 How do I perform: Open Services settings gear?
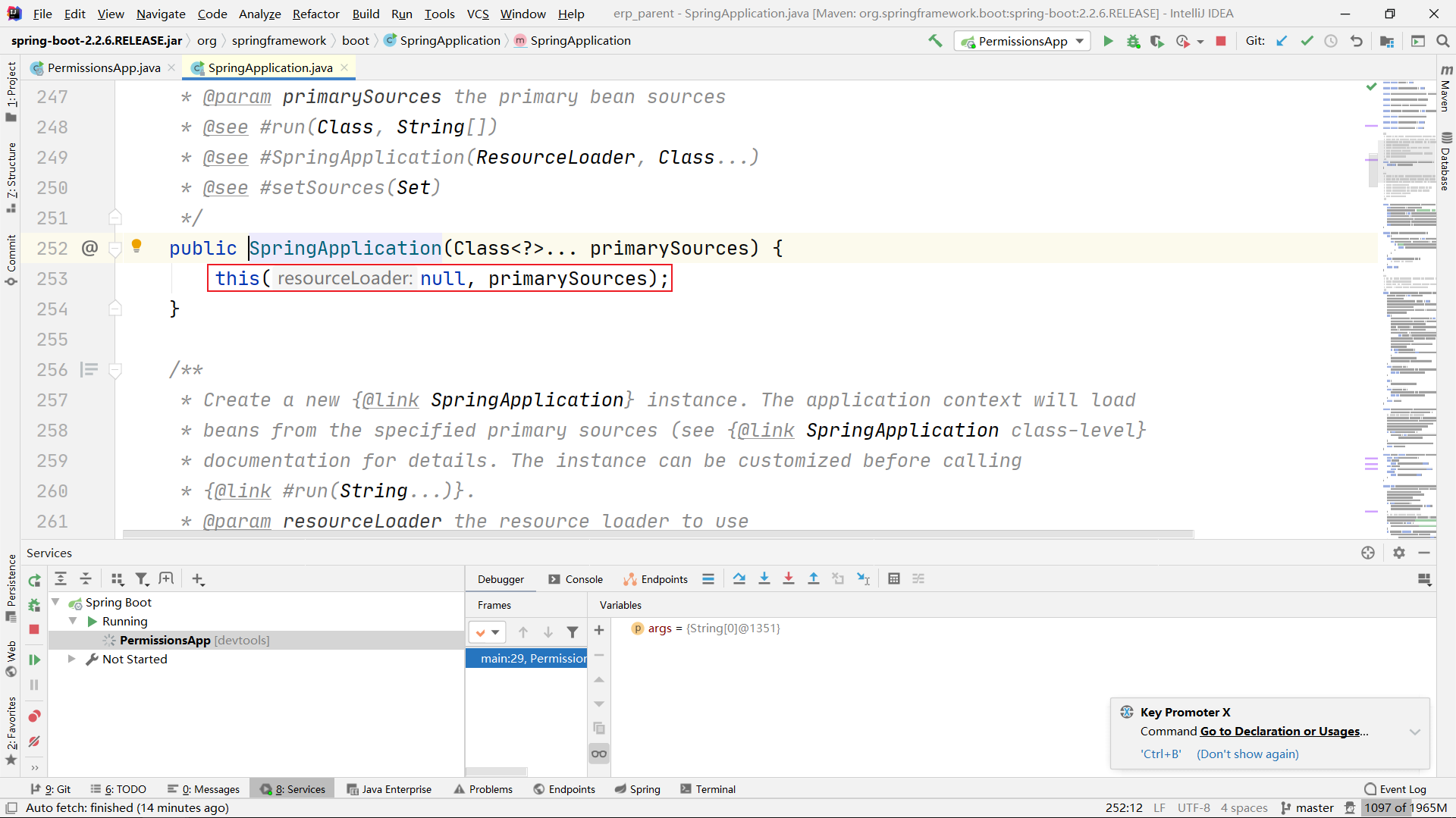[1399, 553]
